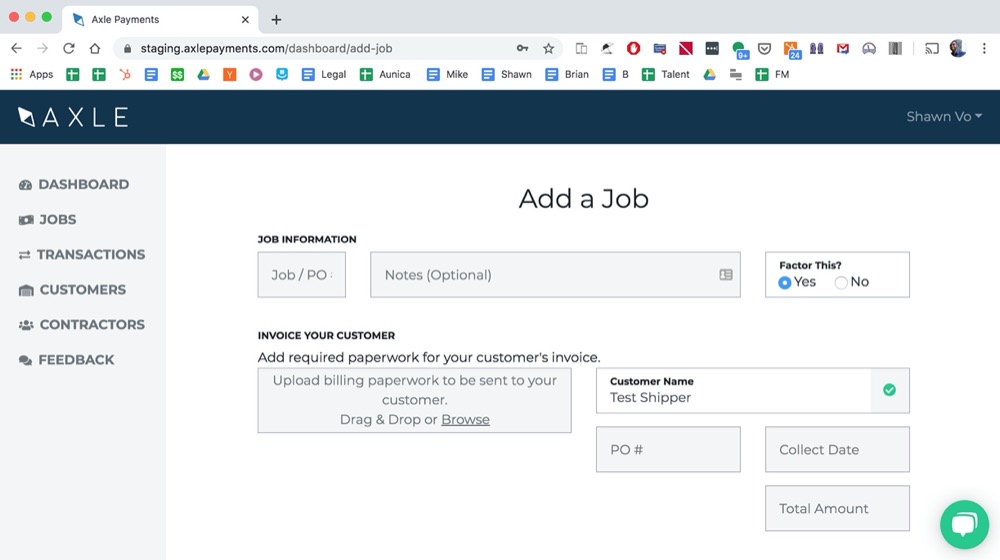The width and height of the screenshot is (1000, 560).
Task: Open the Apps grid in bookmarks bar
Action: pyautogui.click(x=31, y=74)
